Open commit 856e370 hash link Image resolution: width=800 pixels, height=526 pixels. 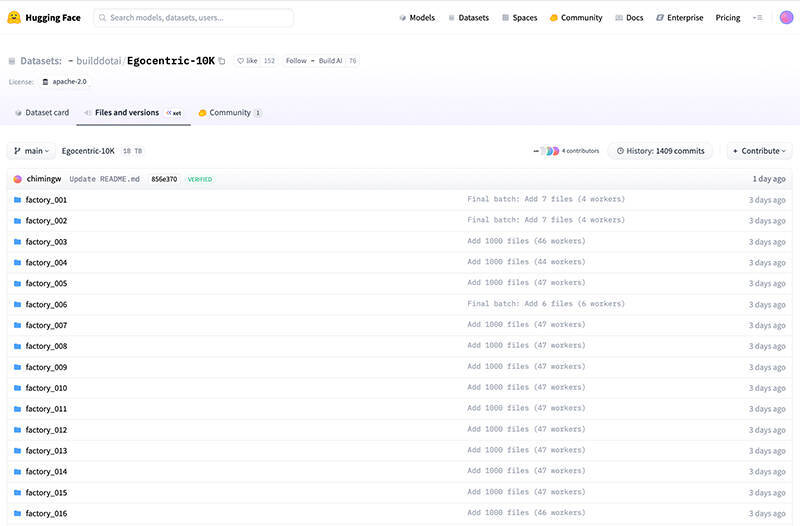point(164,179)
